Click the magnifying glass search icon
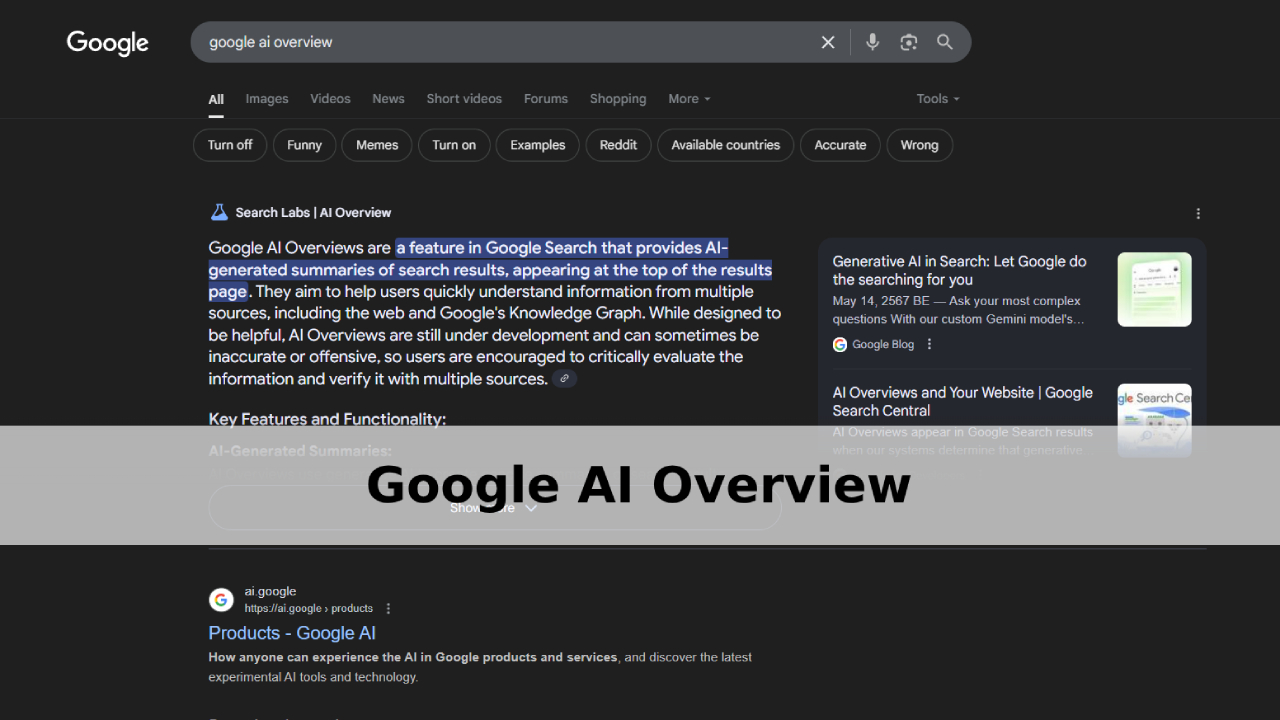The width and height of the screenshot is (1280, 720). pyautogui.click(x=944, y=42)
